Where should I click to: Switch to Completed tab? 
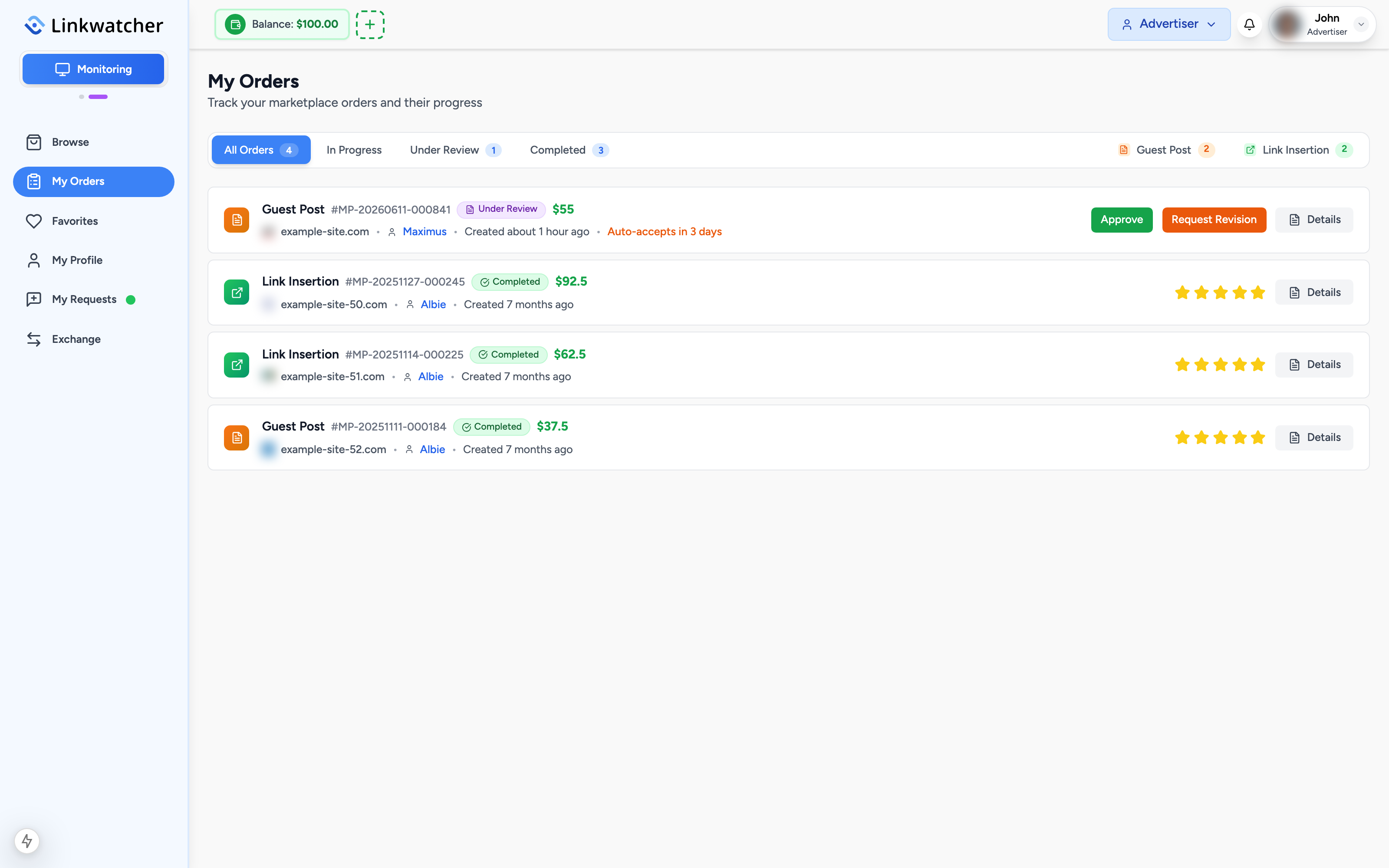[x=569, y=150]
